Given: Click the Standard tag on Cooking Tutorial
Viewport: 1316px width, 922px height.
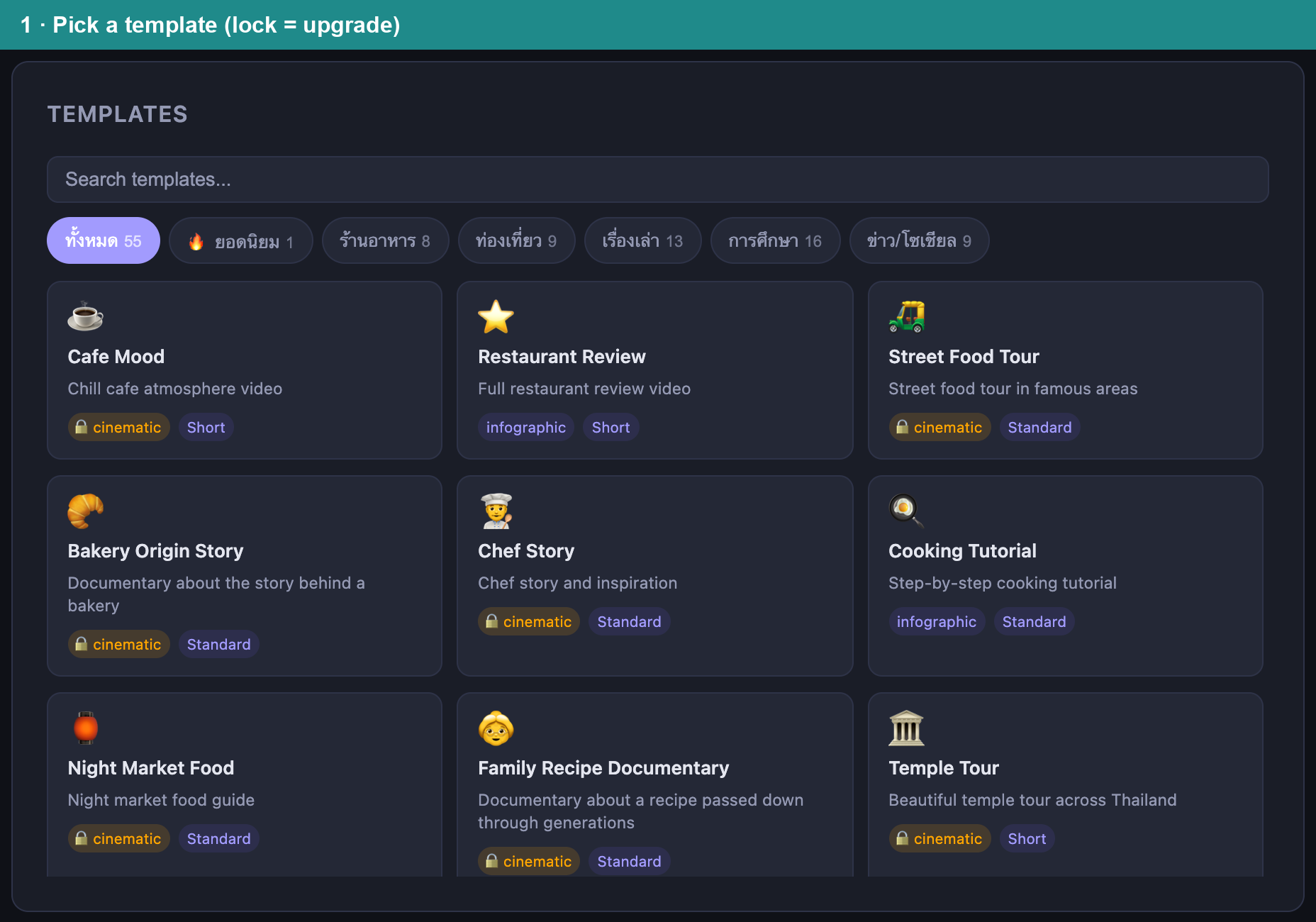Looking at the screenshot, I should click(1035, 621).
